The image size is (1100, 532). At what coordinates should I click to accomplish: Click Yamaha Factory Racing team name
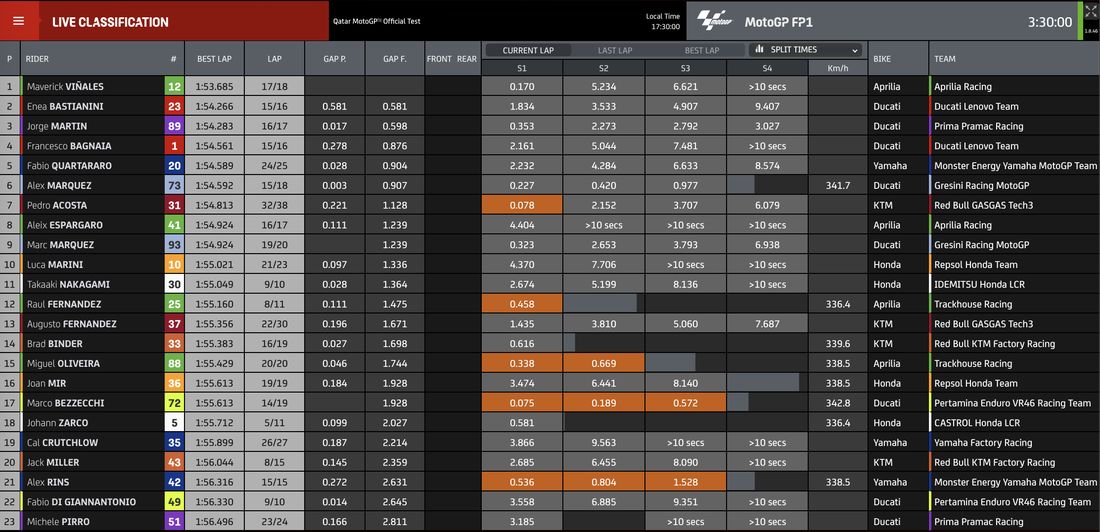(983, 443)
